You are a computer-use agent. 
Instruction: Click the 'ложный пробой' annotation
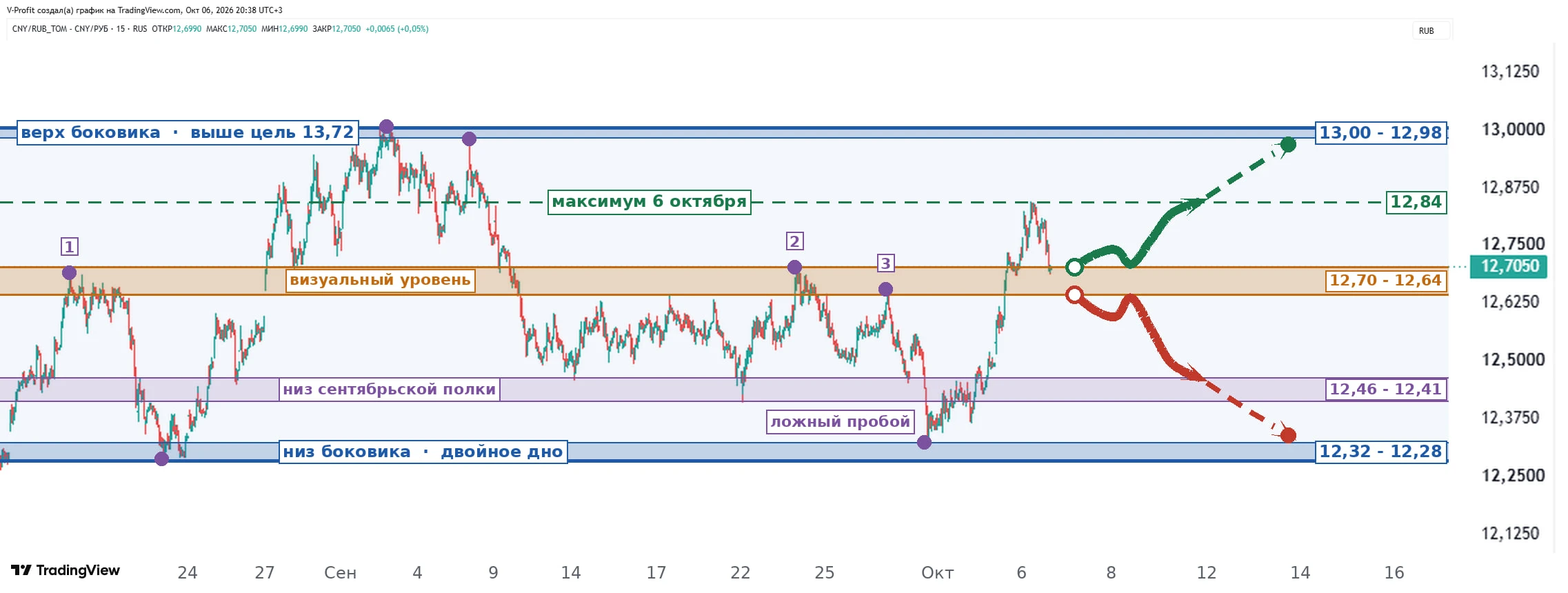[841, 421]
